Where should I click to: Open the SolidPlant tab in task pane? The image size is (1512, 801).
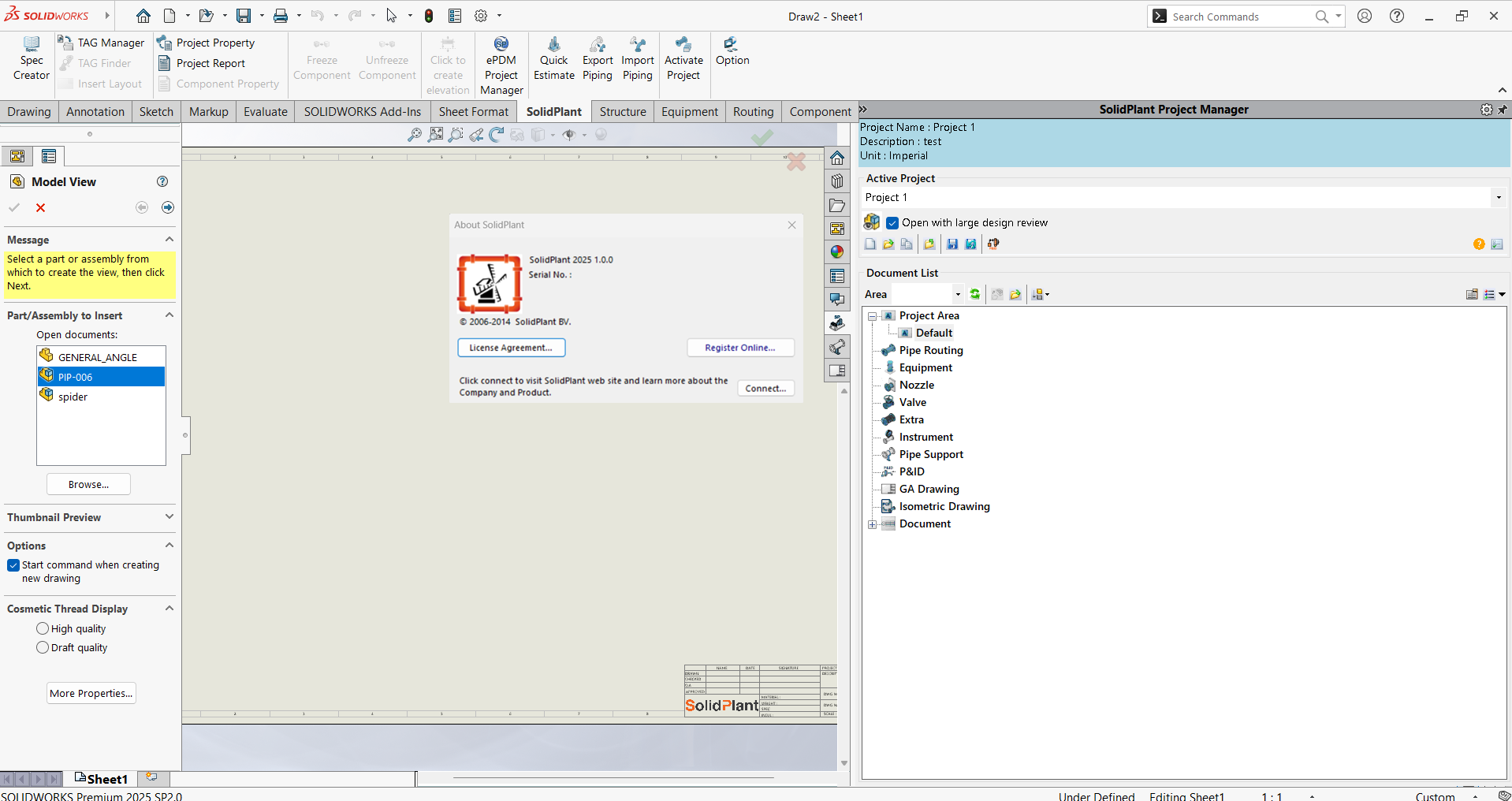coord(837,323)
